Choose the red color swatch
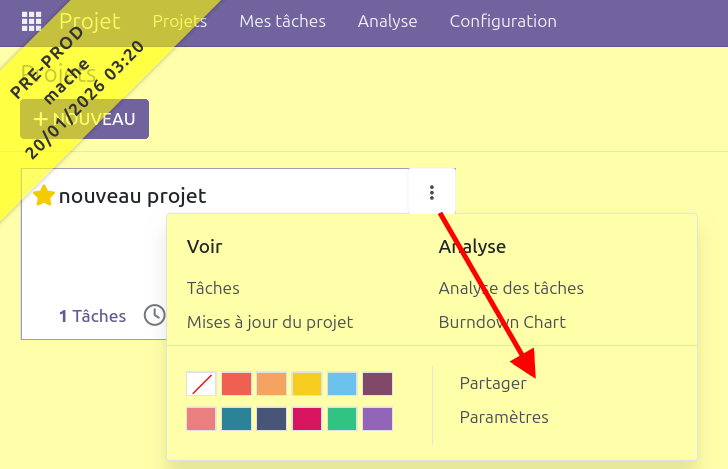The width and height of the screenshot is (728, 469). pyautogui.click(x=236, y=384)
